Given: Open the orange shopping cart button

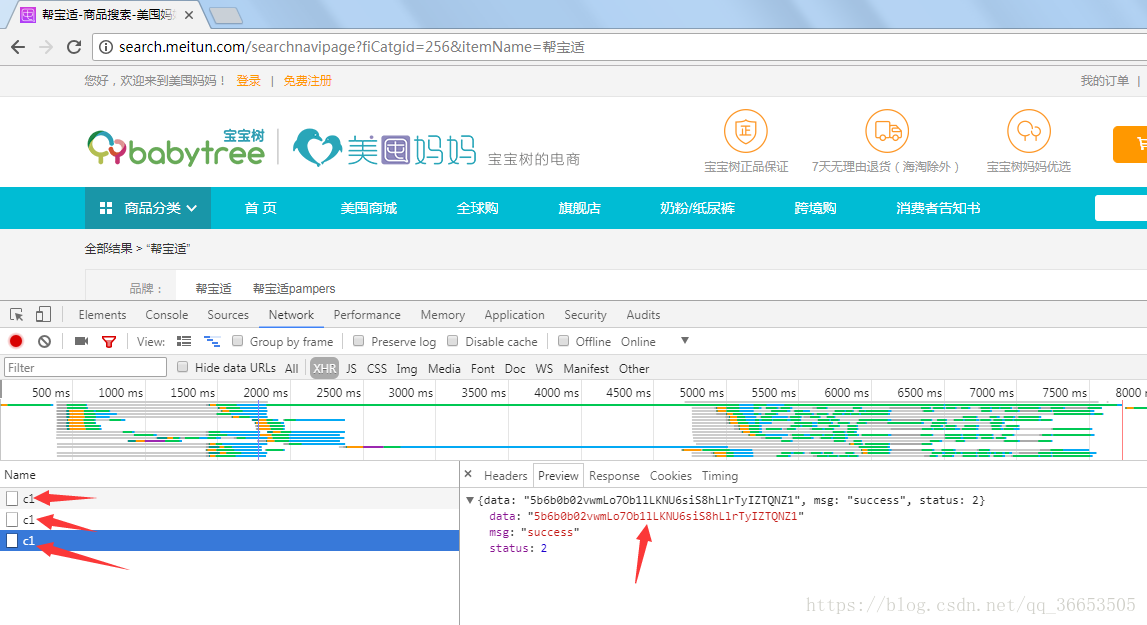Looking at the screenshot, I should [1130, 144].
